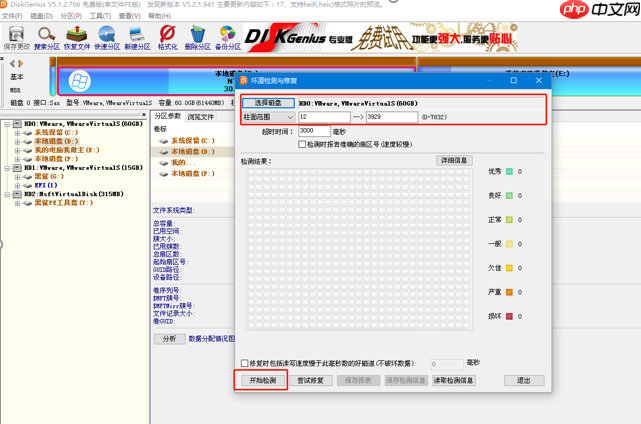Open the 分区(P) menu
Screen dimensions: 641x424
[x=71, y=16]
